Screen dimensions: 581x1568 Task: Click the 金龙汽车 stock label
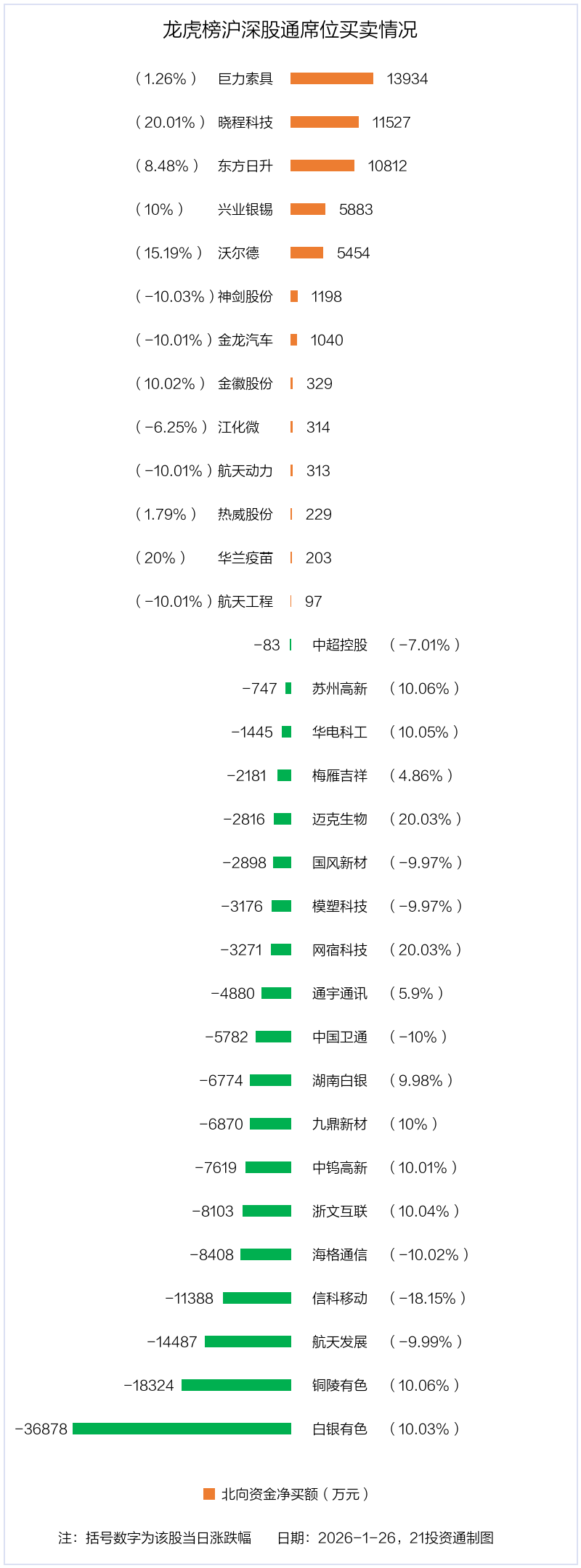tap(245, 340)
